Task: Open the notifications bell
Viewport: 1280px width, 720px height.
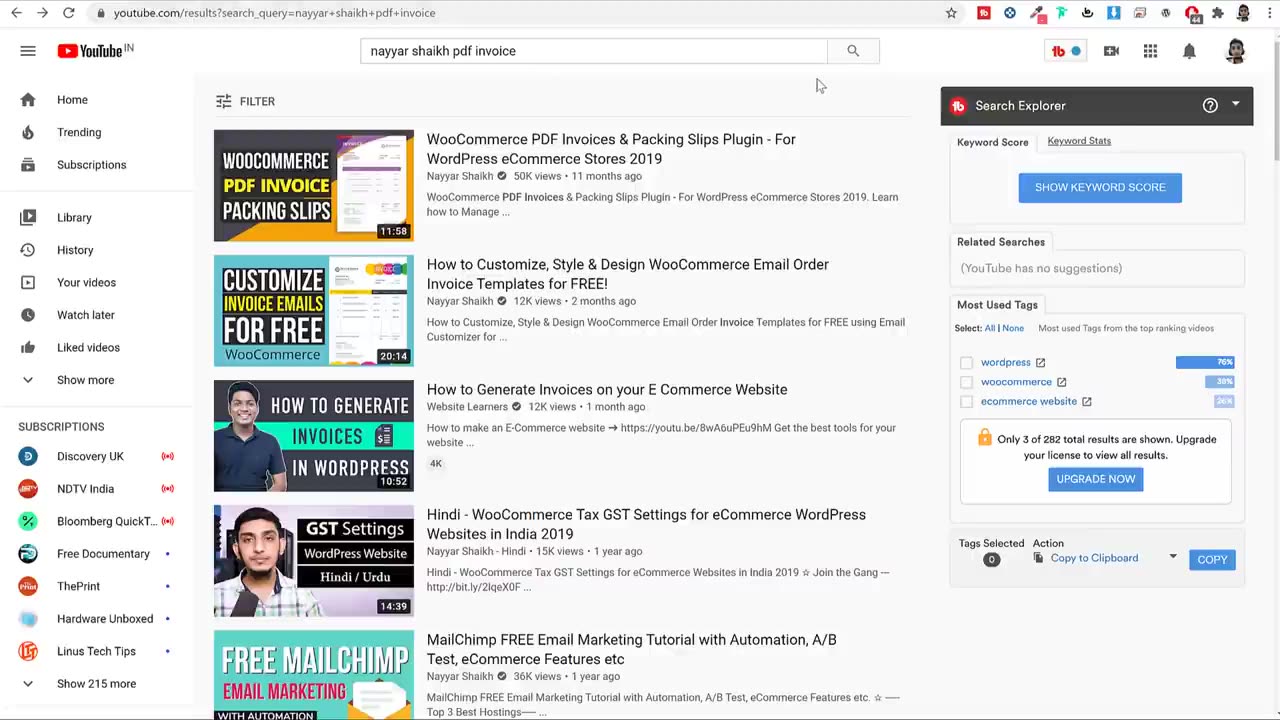Action: tap(1189, 51)
